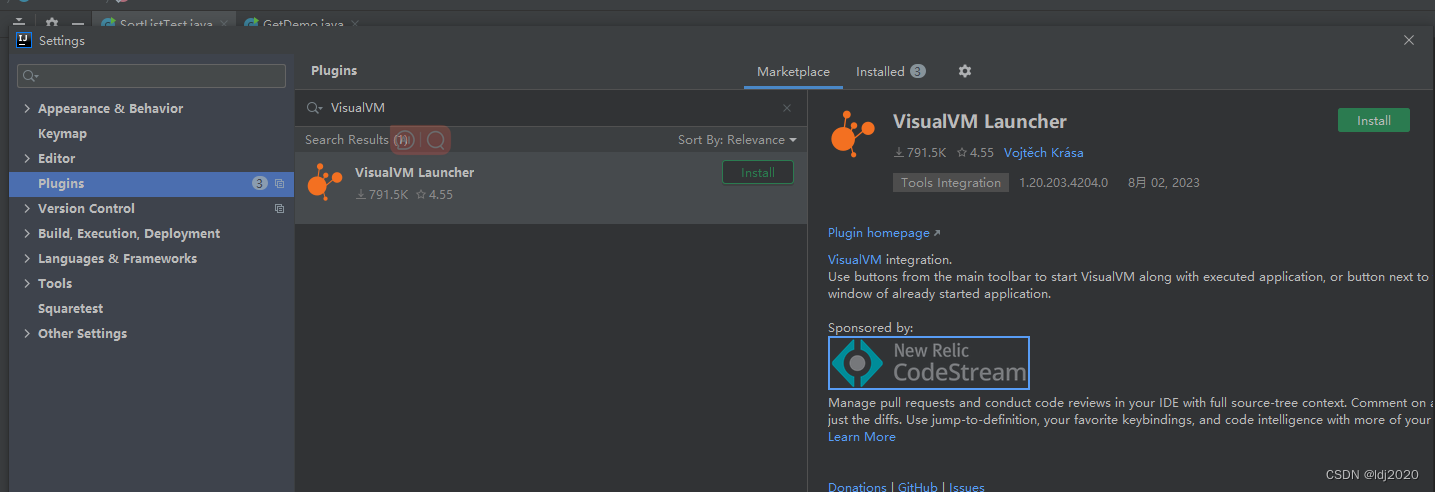The width and height of the screenshot is (1435, 492).
Task: Select Plugins in the settings tree
Action: click(x=151, y=184)
